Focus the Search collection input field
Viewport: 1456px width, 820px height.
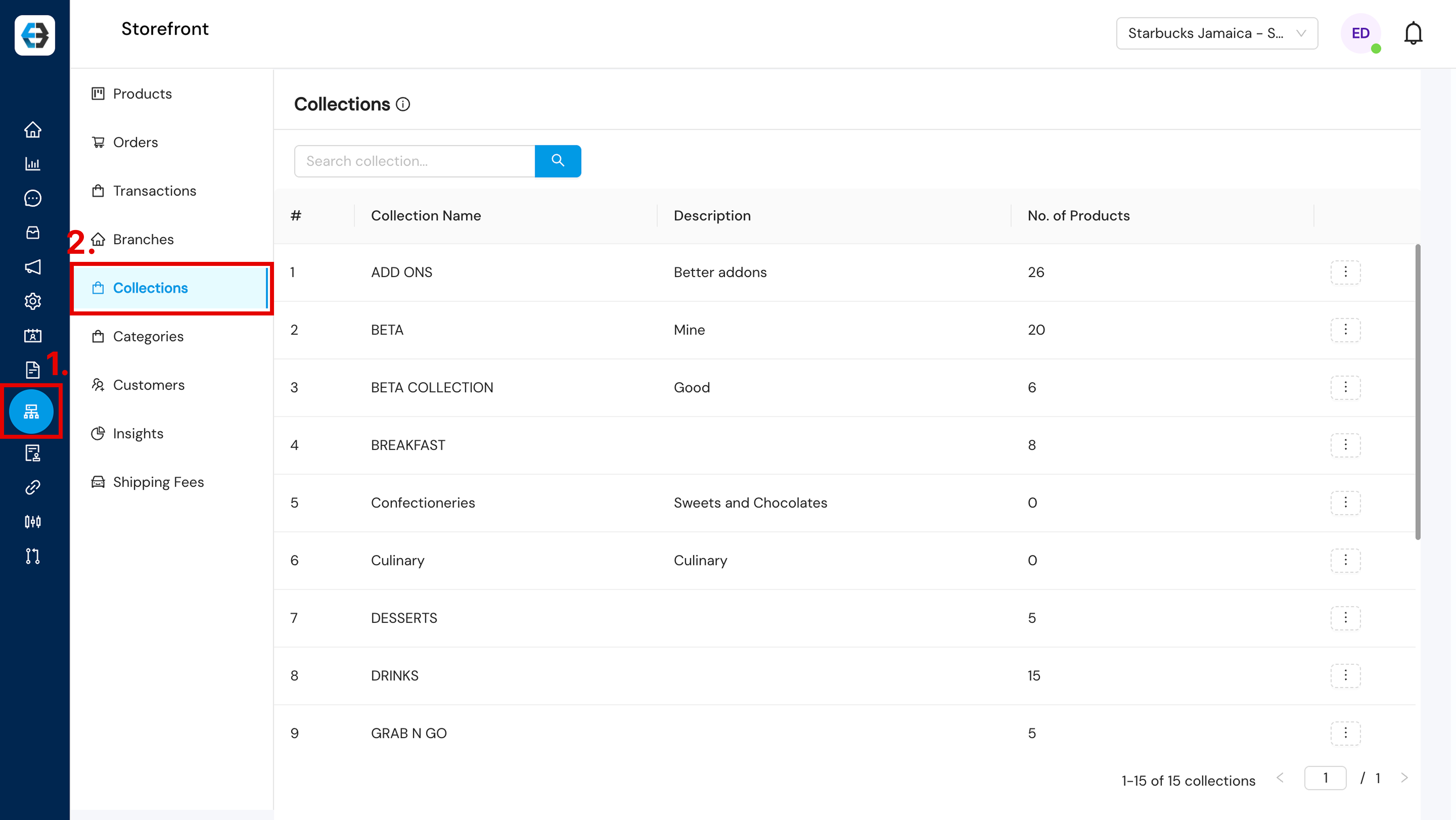[x=414, y=161]
